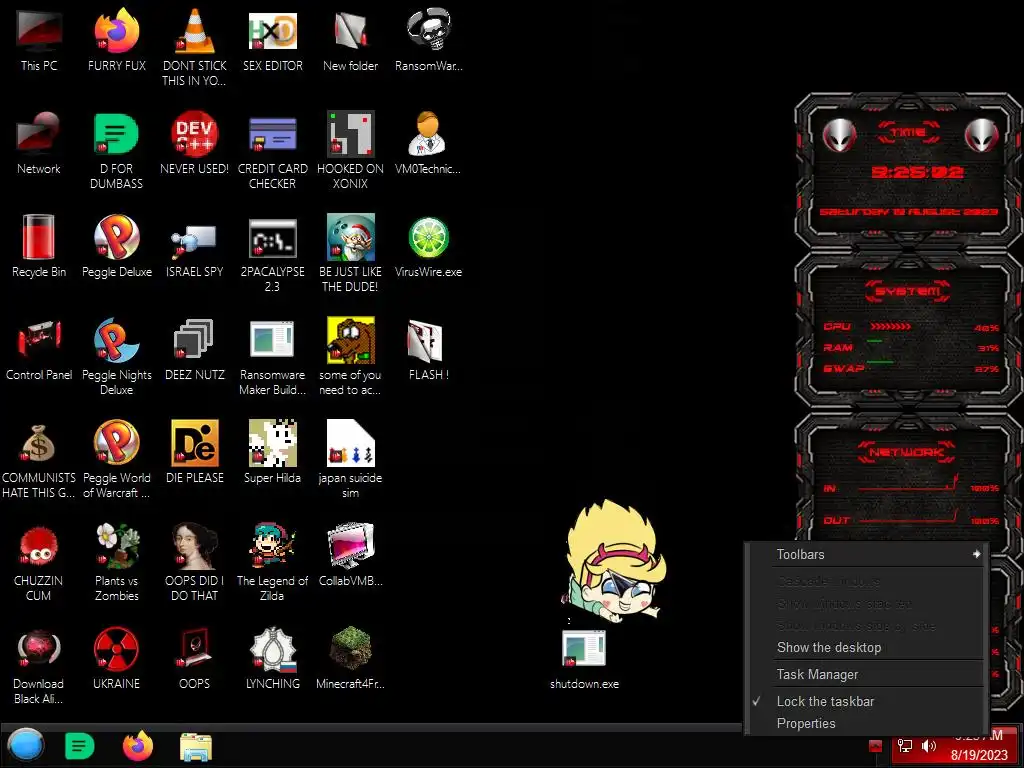Screen dimensions: 1024x768
Task: Select the VirusWire.exe lime icon
Action: (x=428, y=237)
